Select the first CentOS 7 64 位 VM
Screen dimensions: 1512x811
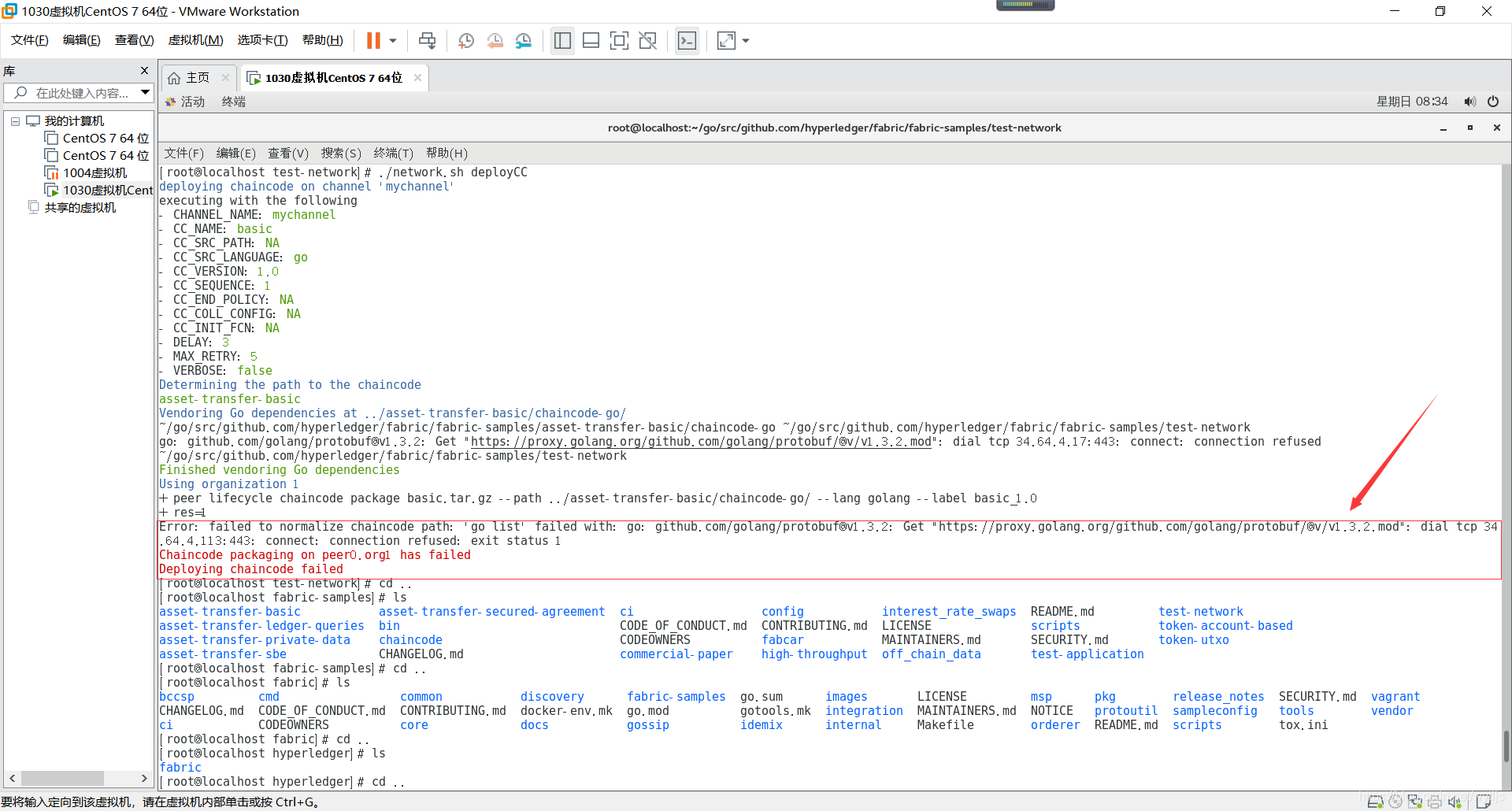(106, 139)
